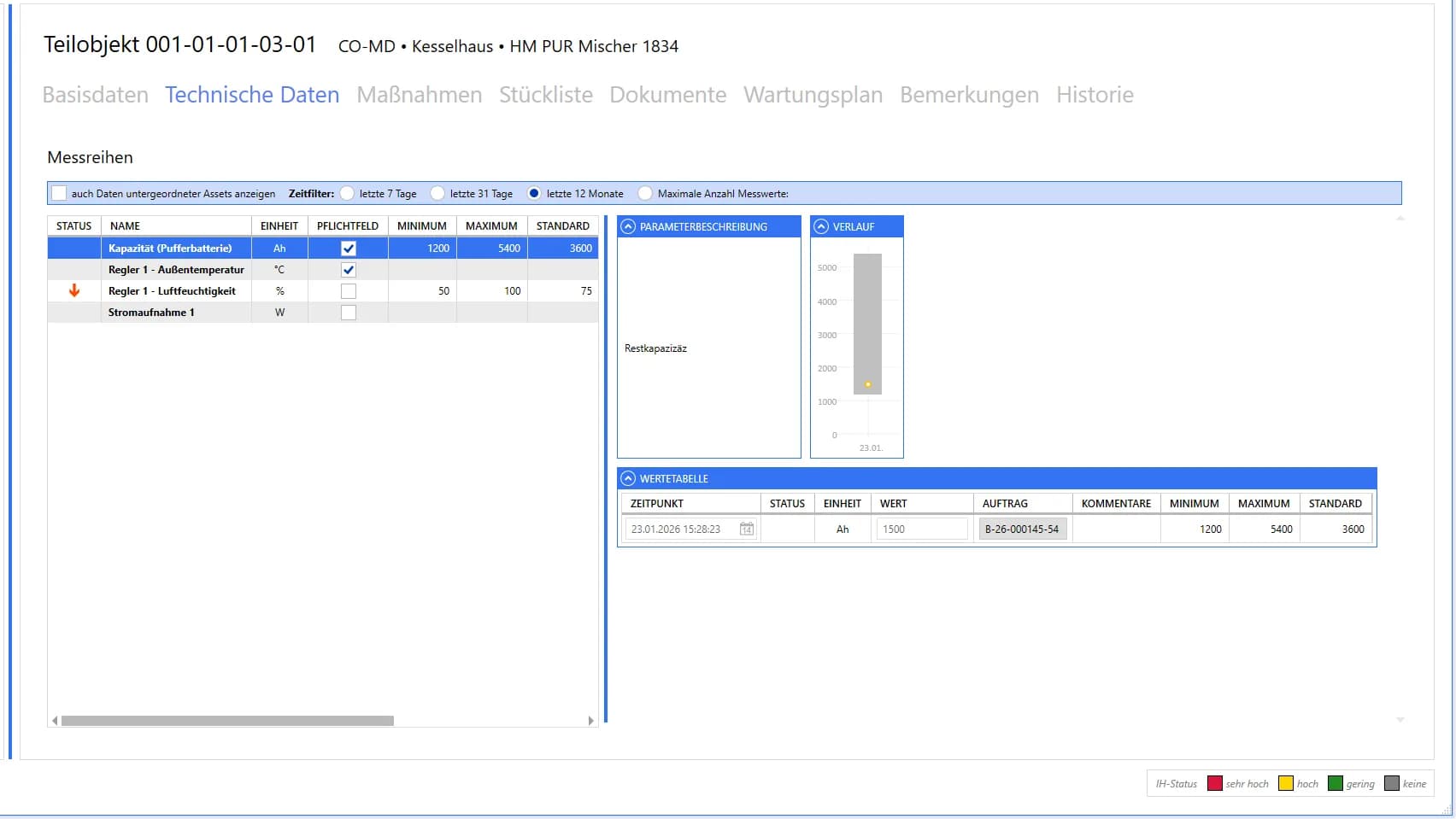Viewport: 1456px width, 819px height.
Task: Click the IH-Status label in the legend
Action: click(x=1175, y=783)
